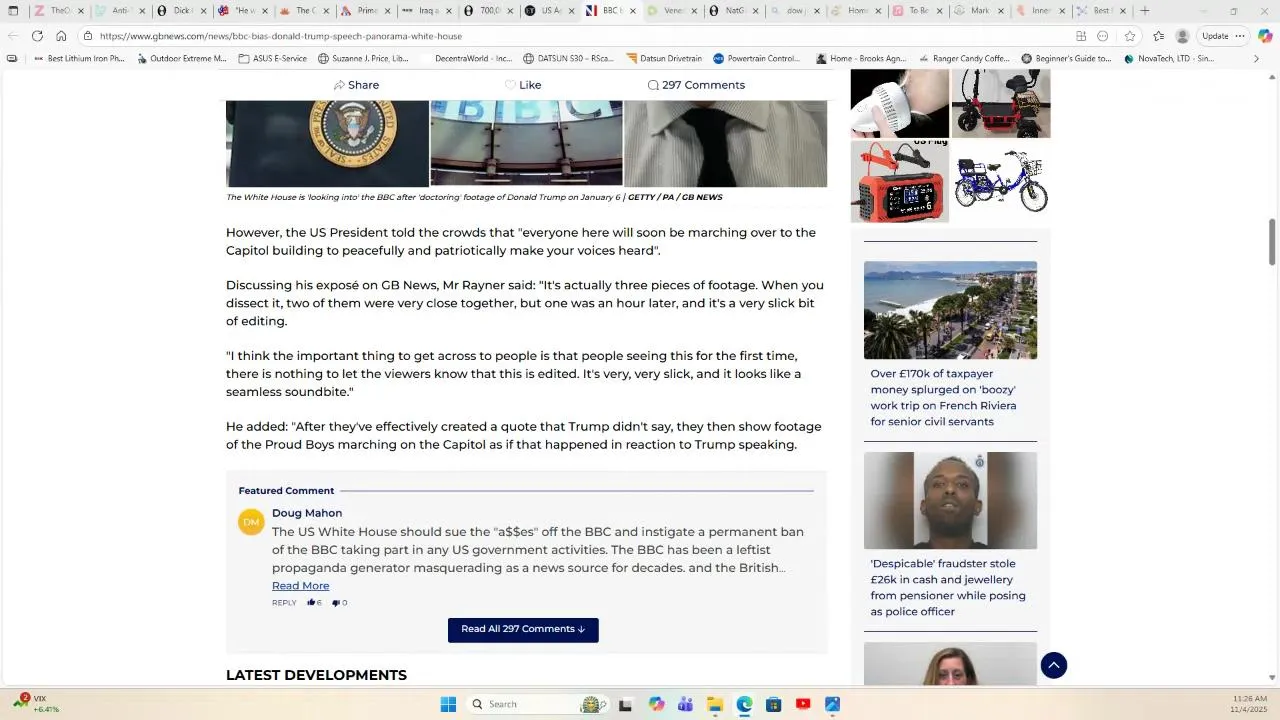Open Ranger Candy Coffe... bookmark
The width and height of the screenshot is (1280, 720).
pyautogui.click(x=964, y=59)
